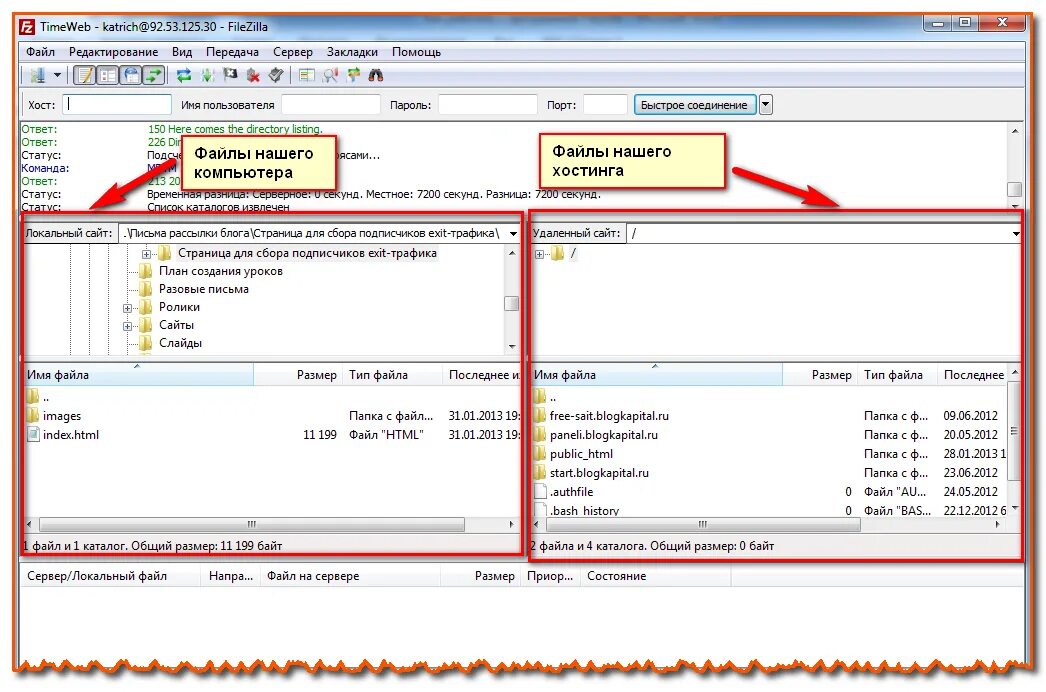This screenshot has height=692, width=1046.
Task: Open the Удаленный сайт path dropdown
Action: click(x=1015, y=234)
